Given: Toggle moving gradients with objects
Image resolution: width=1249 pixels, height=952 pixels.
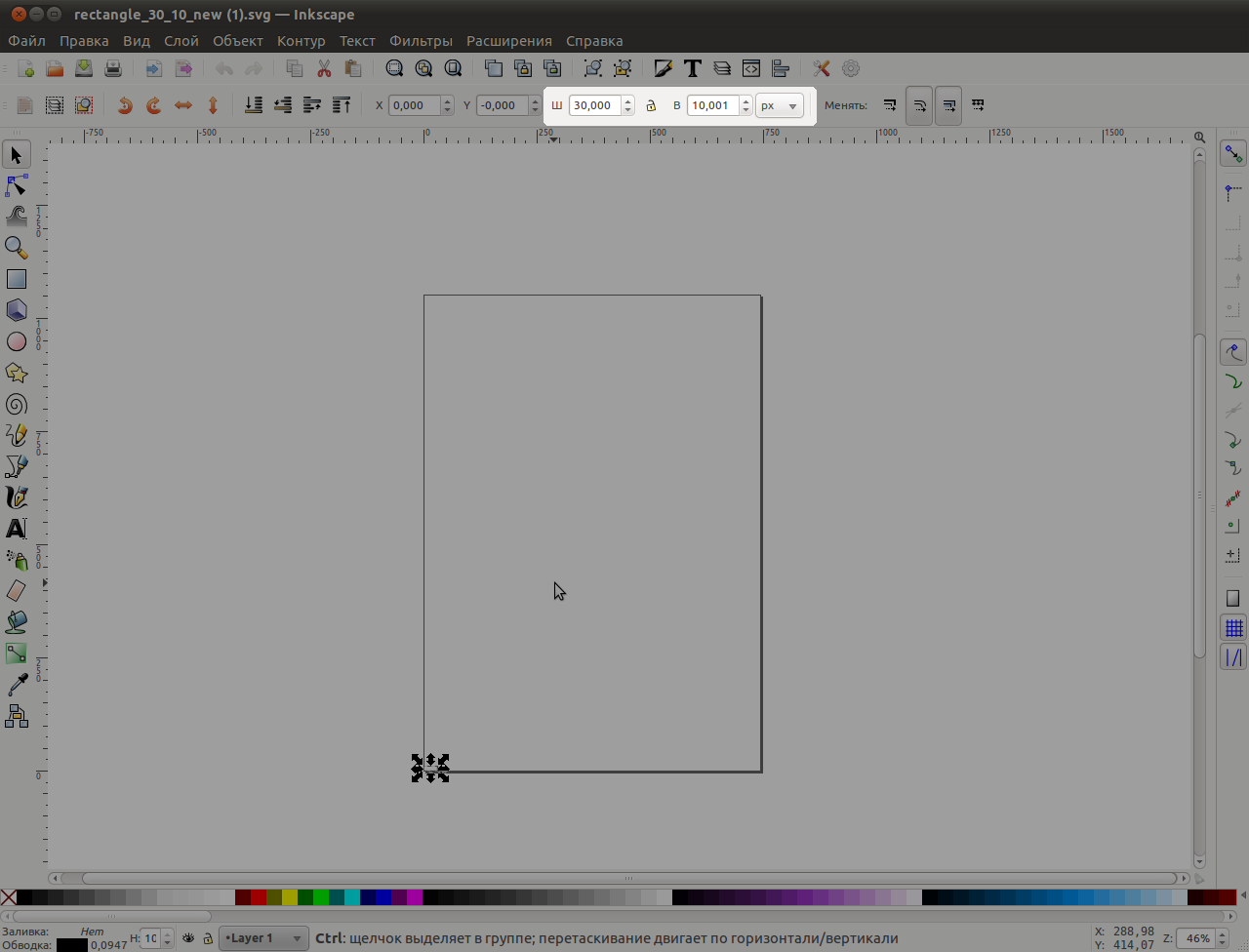Looking at the screenshot, I should (948, 105).
